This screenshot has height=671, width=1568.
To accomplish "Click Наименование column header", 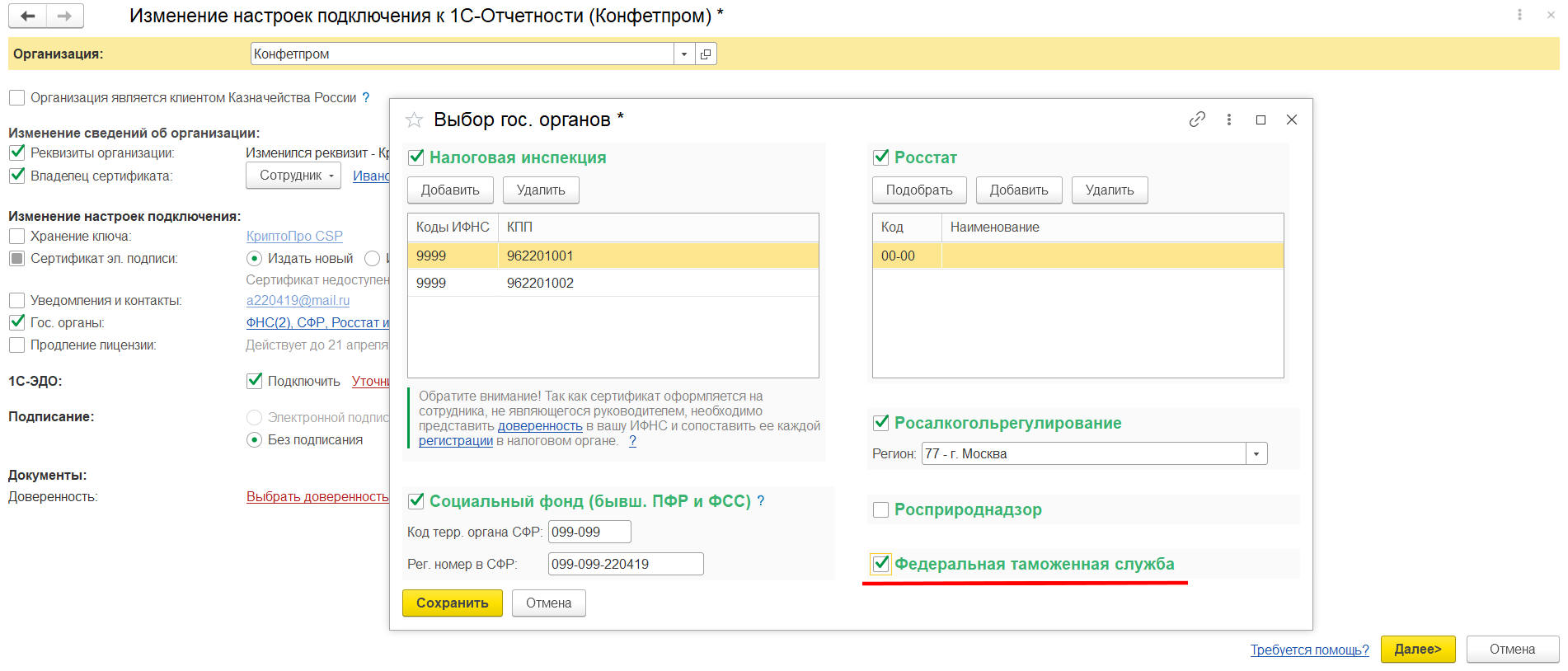I will point(1112,227).
